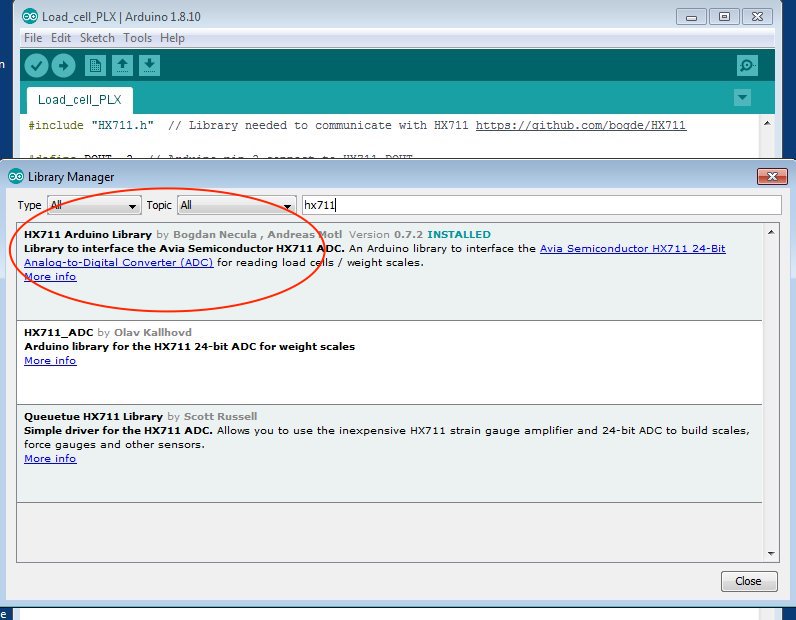796x620 pixels.
Task: Close the Library Manager with the red X
Action: 772,176
